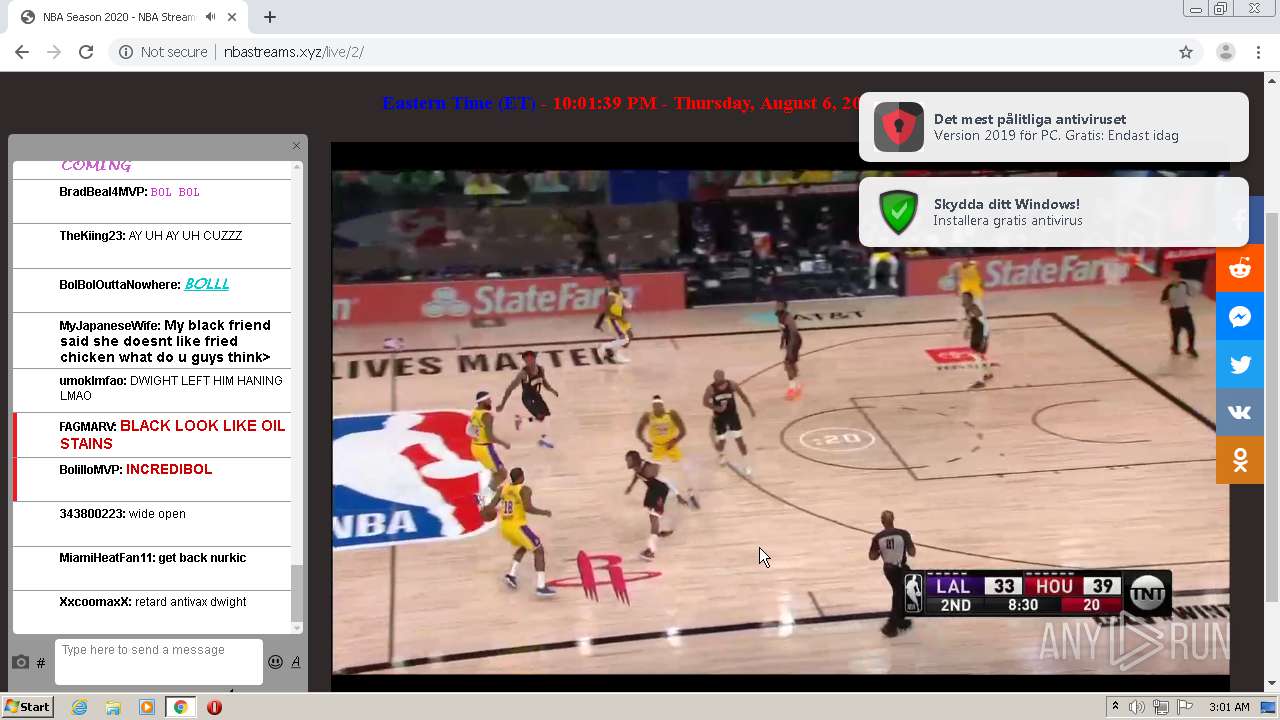Reload the nbastreams page
Image resolution: width=1280 pixels, height=720 pixels.
click(86, 52)
